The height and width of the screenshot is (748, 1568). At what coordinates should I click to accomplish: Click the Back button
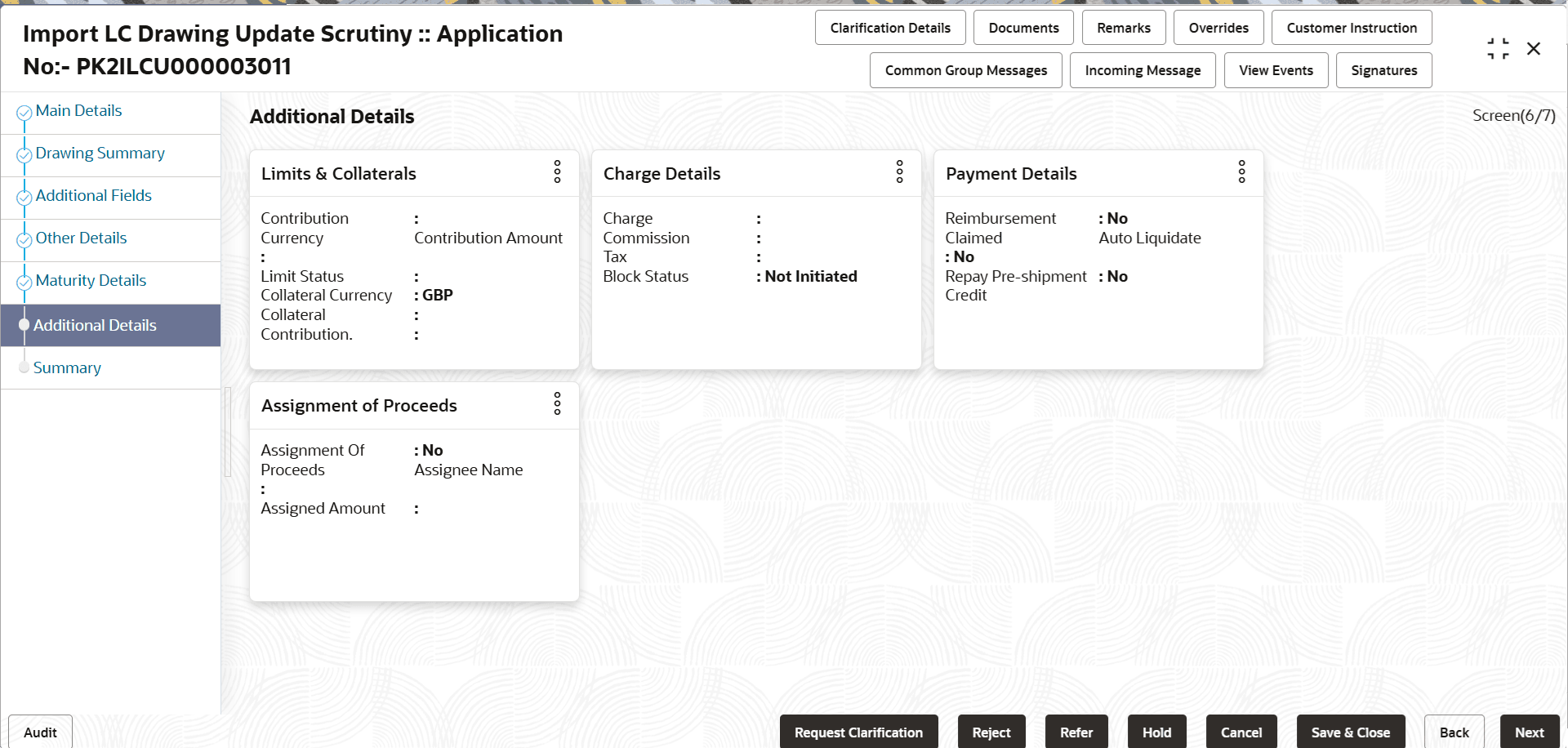(1454, 732)
